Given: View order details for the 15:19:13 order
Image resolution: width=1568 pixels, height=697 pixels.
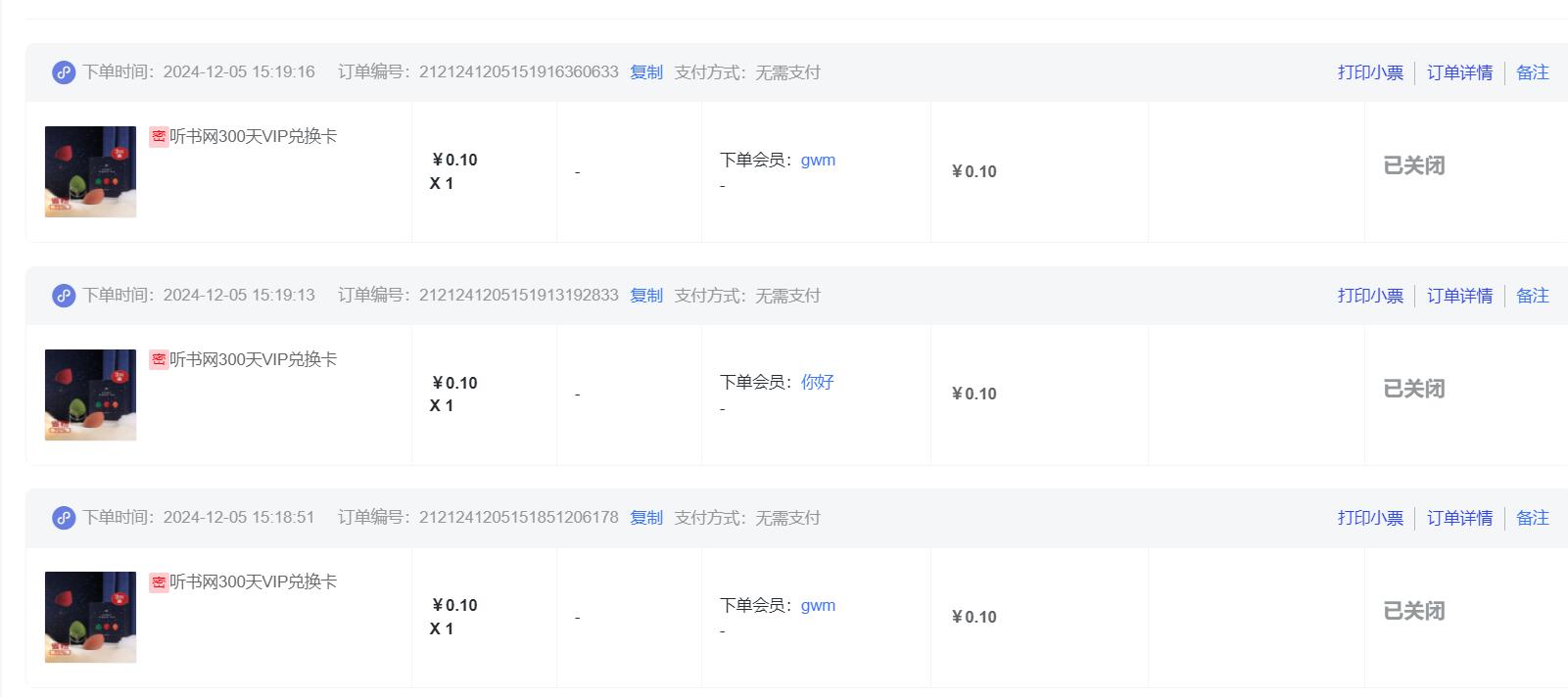Looking at the screenshot, I should 1459,296.
